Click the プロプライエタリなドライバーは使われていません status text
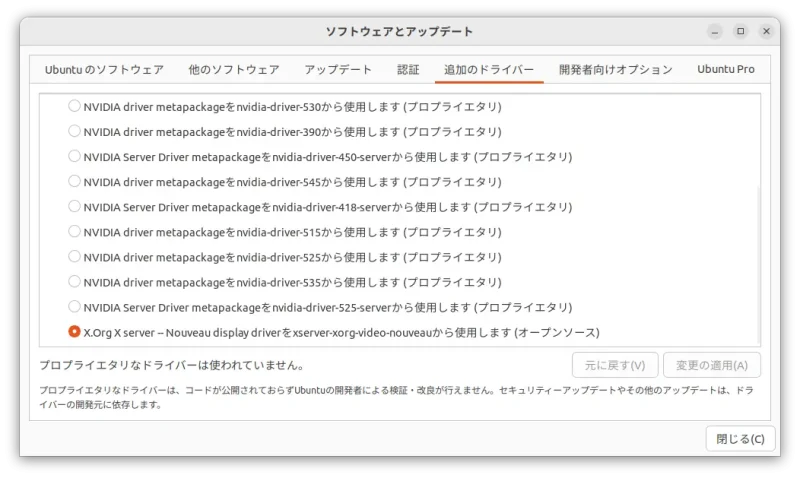 (172, 365)
